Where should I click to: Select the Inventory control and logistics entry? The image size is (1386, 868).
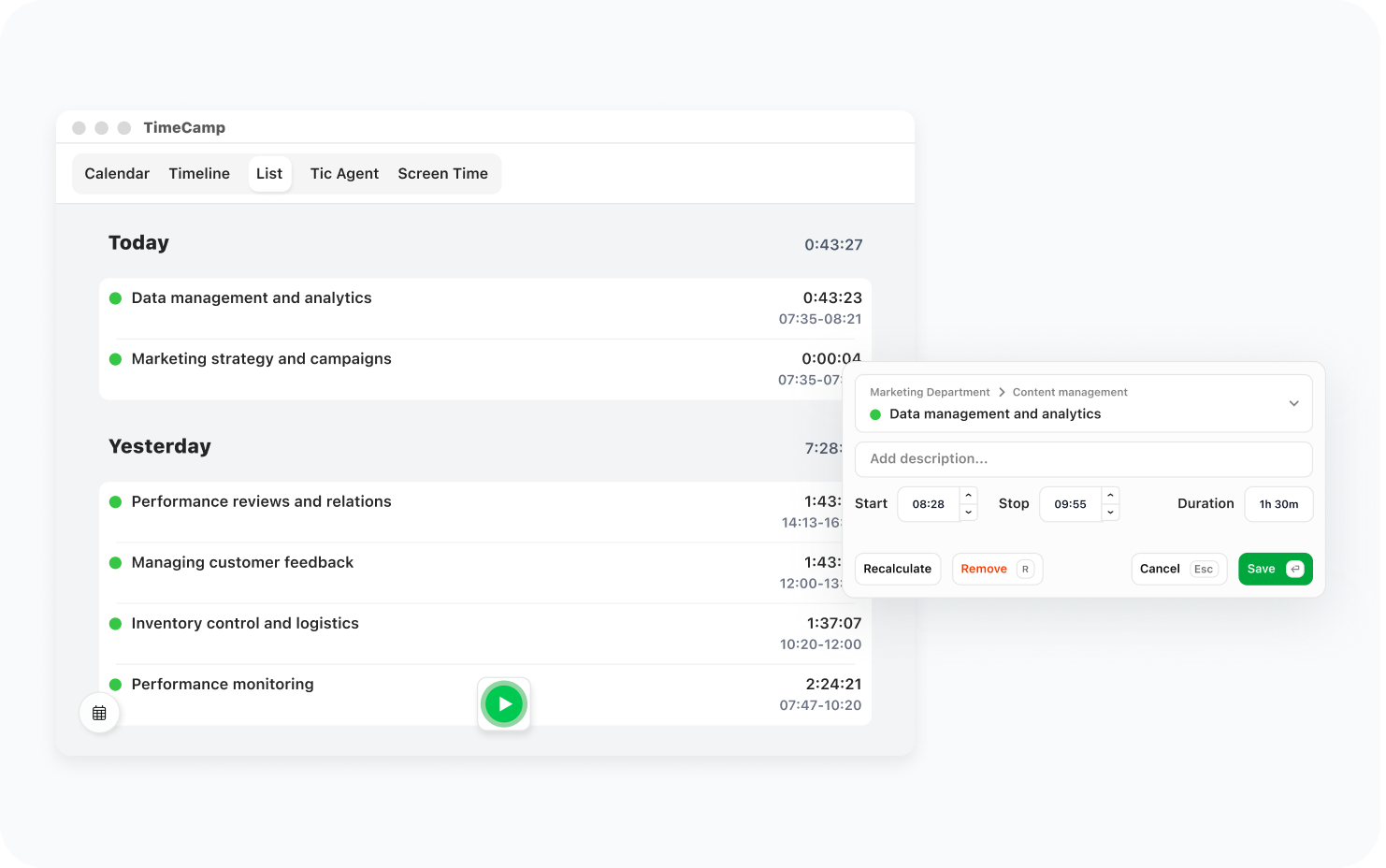(245, 624)
